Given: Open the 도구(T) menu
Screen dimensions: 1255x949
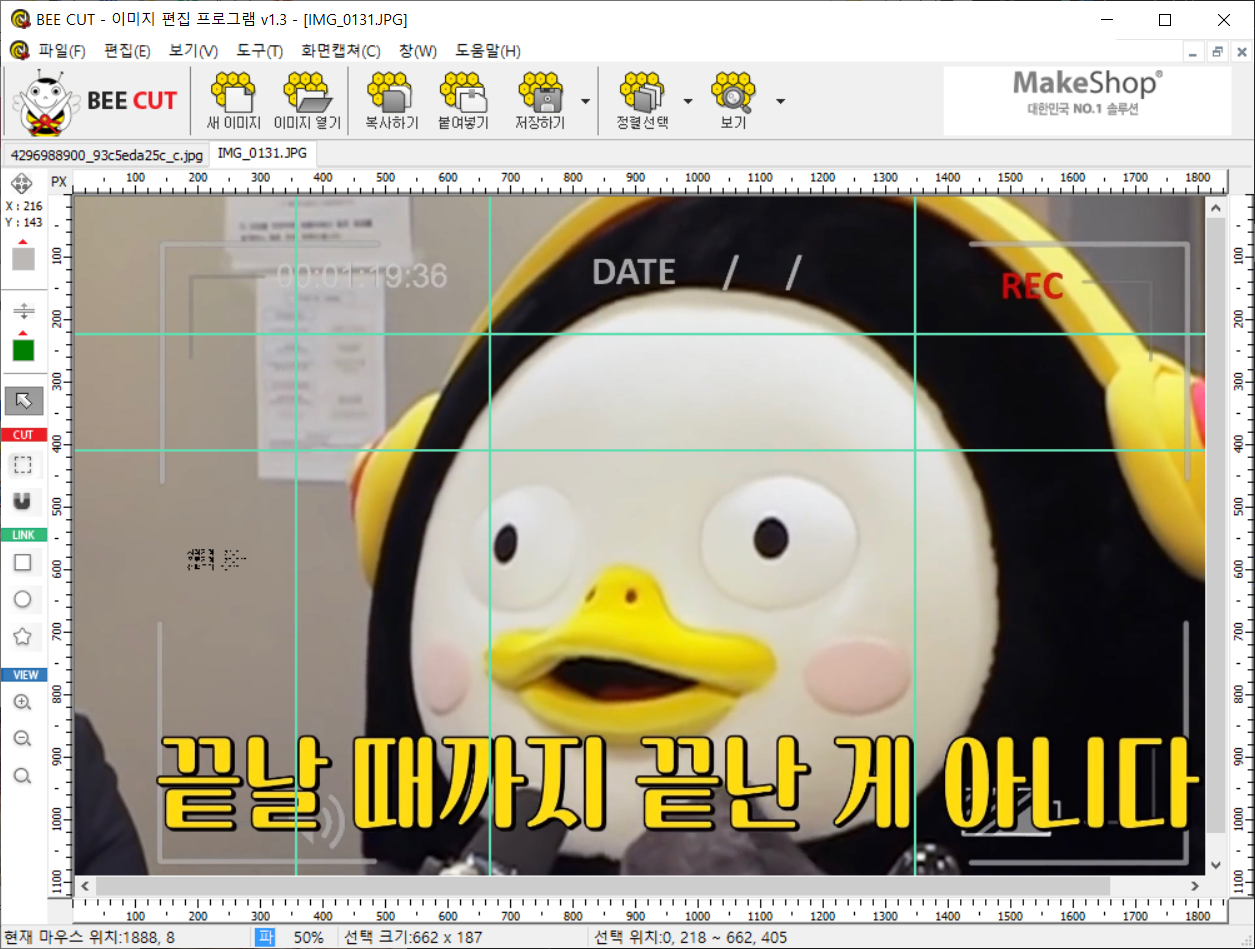Looking at the screenshot, I should coord(259,50).
